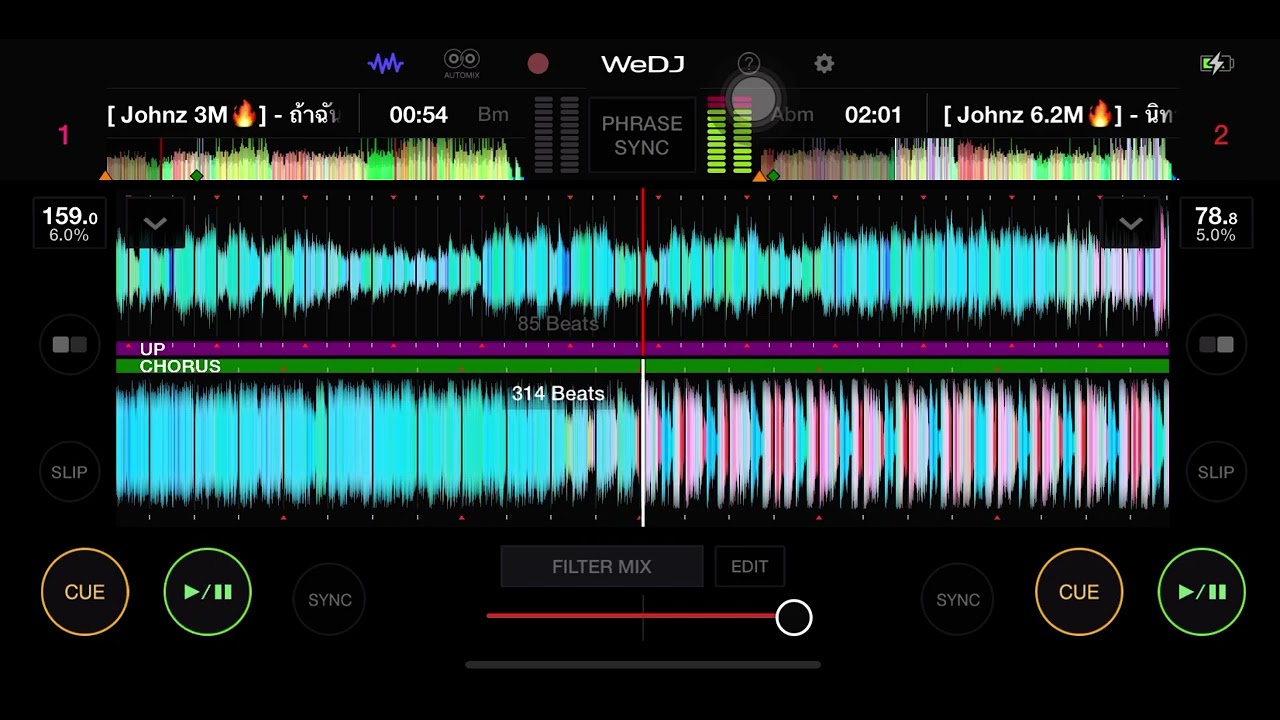Open the Automix feature
The image size is (1280, 720).
click(x=462, y=64)
